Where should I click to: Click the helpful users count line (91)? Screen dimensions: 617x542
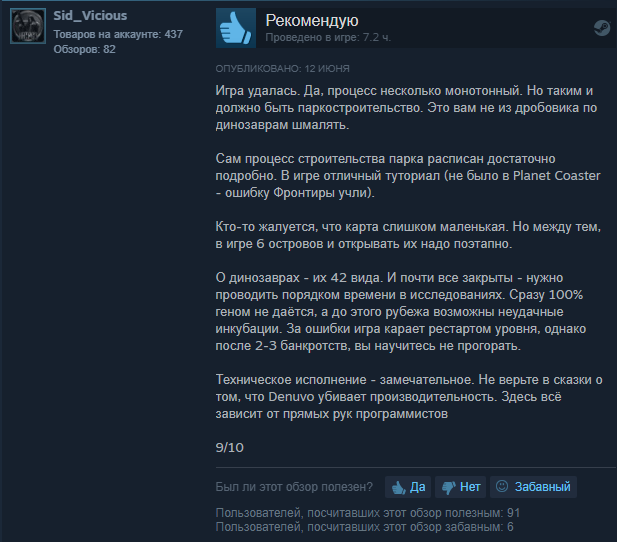[x=368, y=513]
